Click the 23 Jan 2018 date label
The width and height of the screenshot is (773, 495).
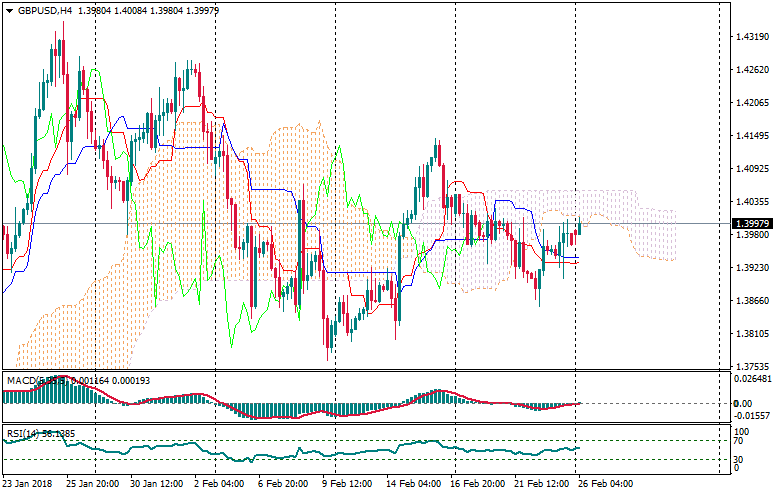point(27,483)
